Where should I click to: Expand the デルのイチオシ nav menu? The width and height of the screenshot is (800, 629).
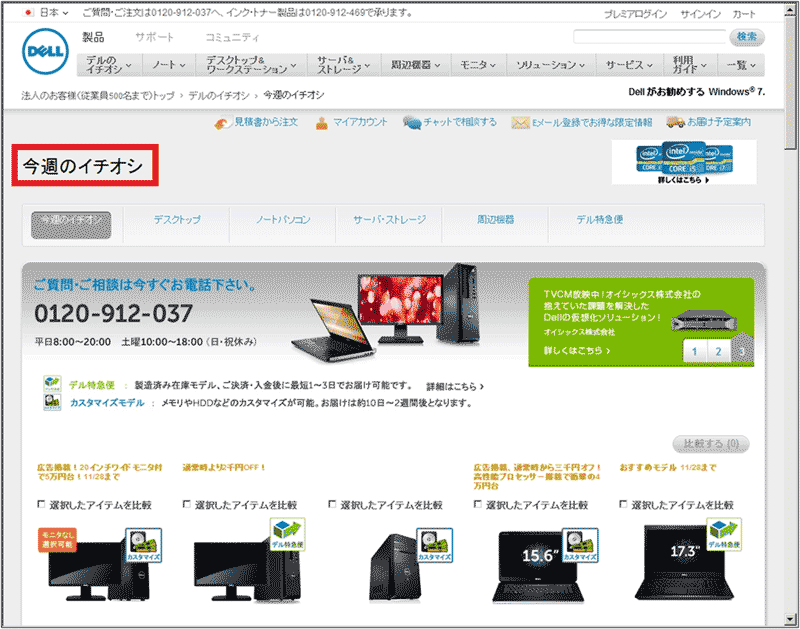108,65
